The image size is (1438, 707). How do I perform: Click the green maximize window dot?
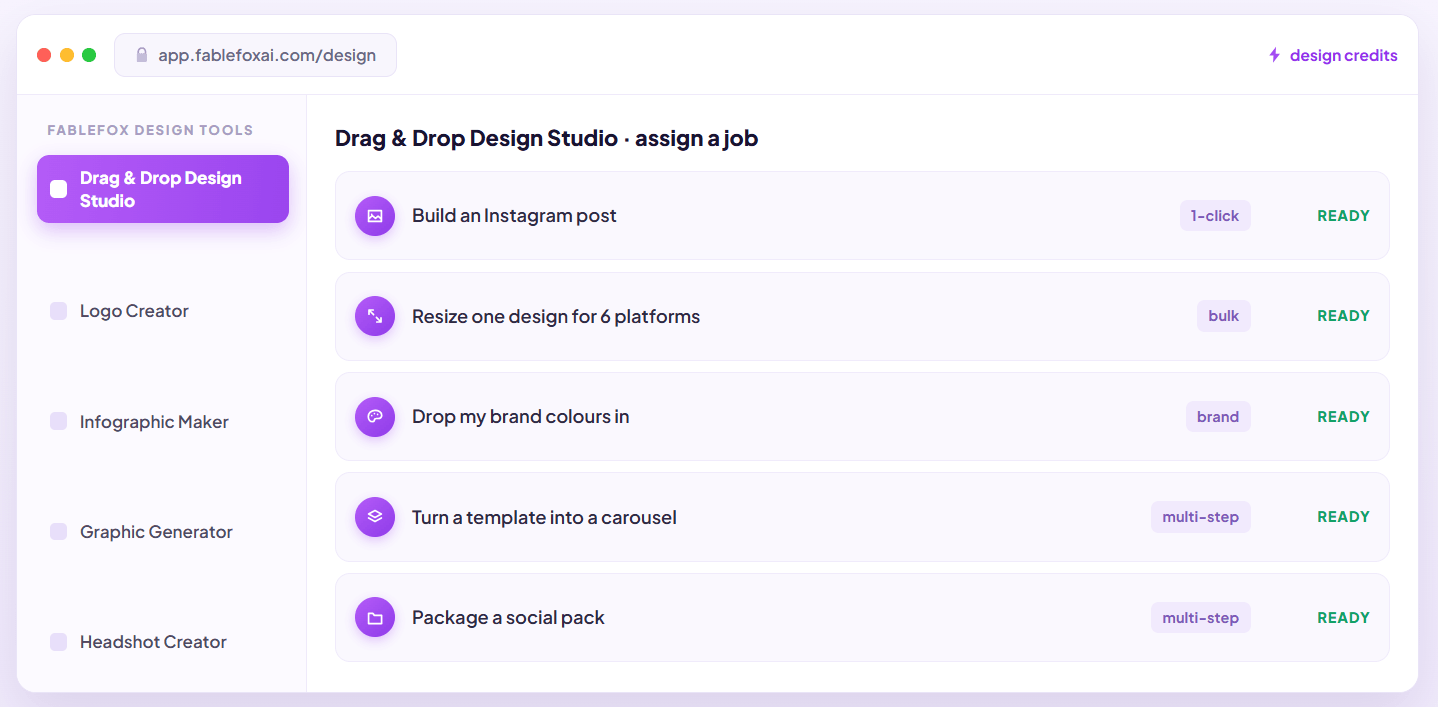(x=89, y=55)
